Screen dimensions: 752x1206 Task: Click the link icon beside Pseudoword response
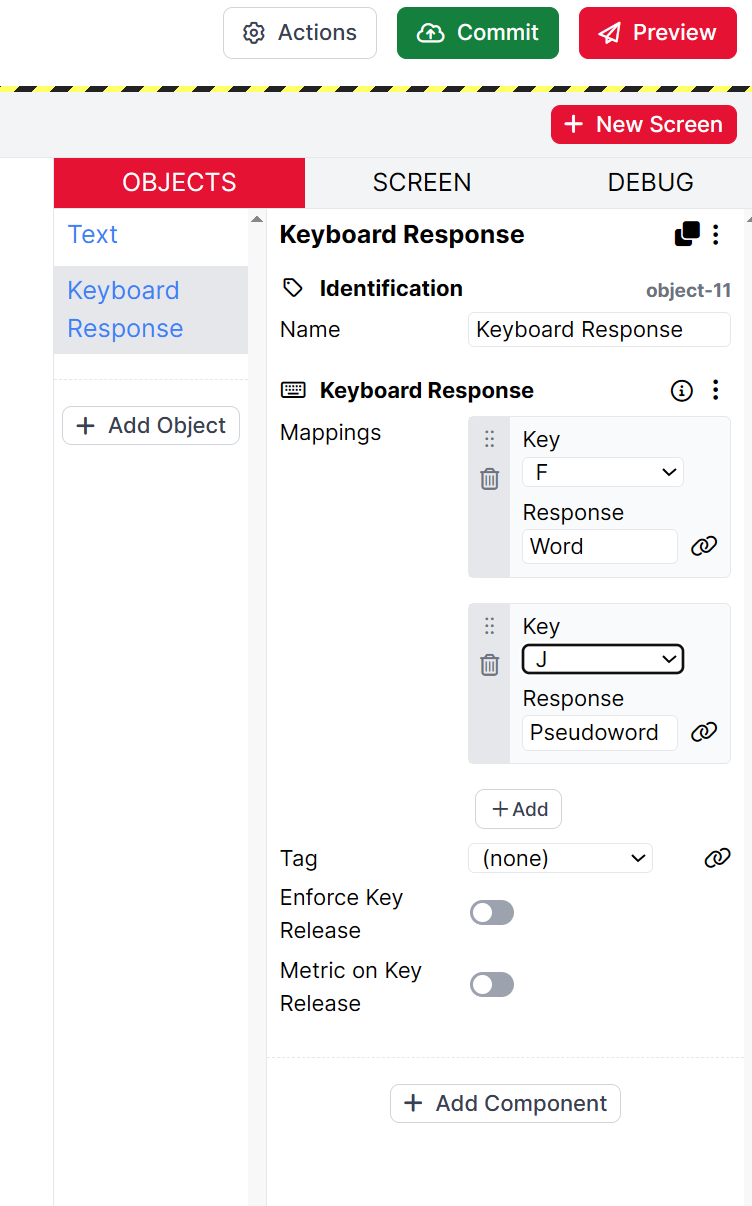click(x=704, y=732)
